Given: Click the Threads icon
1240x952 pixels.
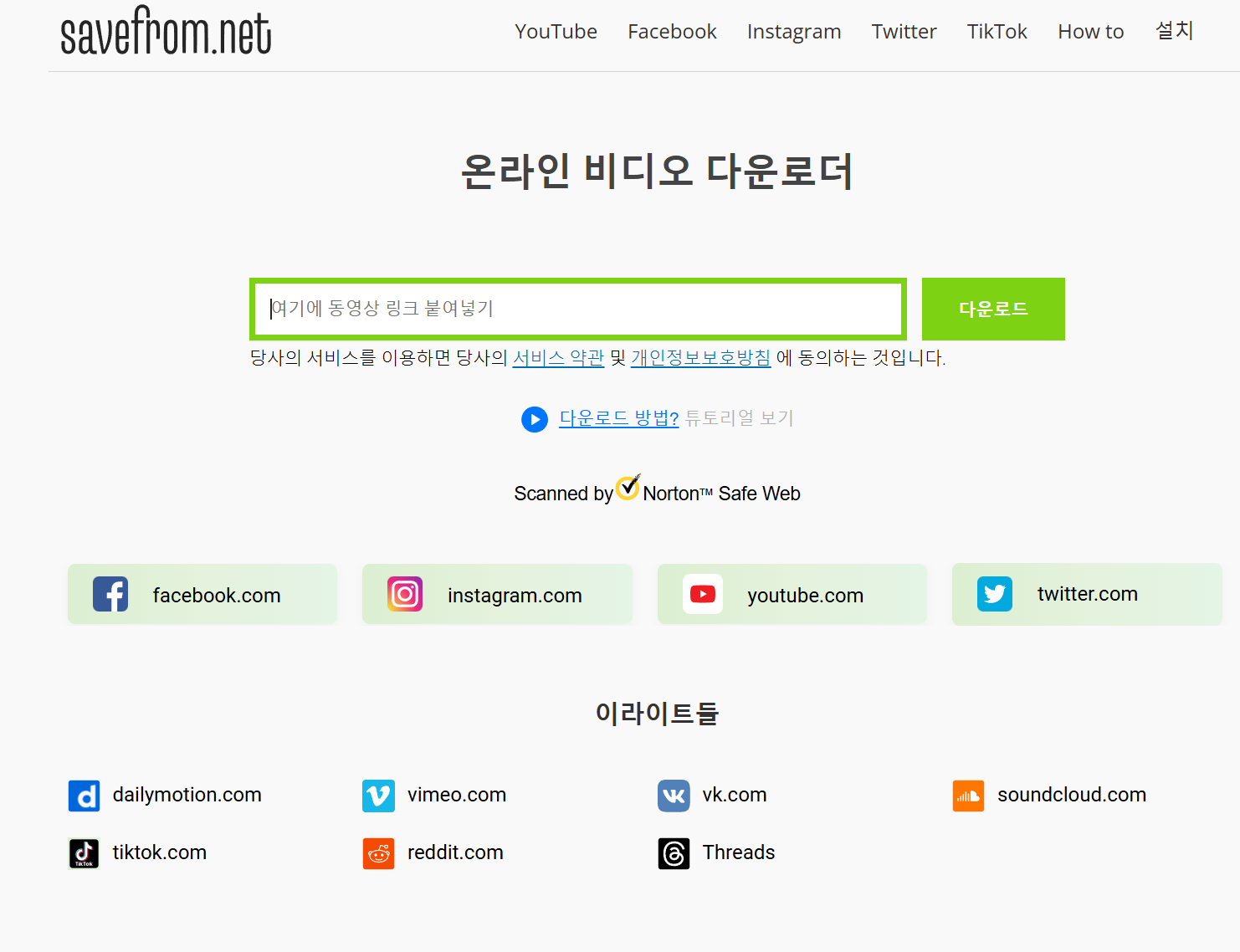Looking at the screenshot, I should (674, 853).
